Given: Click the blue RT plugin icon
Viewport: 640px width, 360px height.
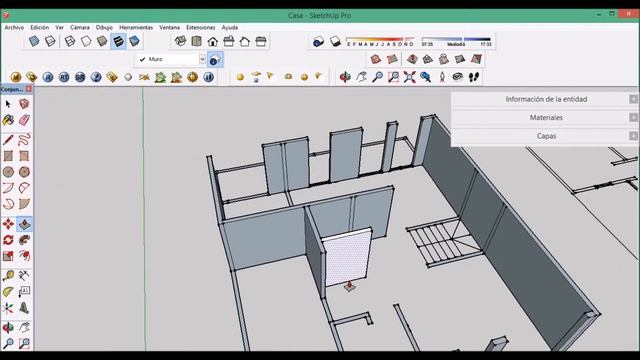Looking at the screenshot, I should pos(64,77).
